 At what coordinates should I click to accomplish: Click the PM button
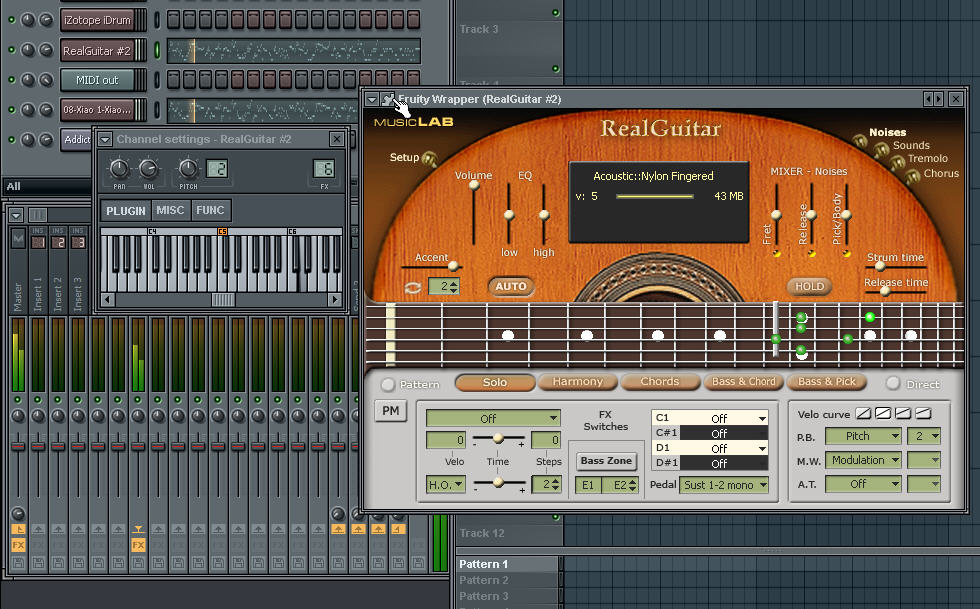pos(391,411)
